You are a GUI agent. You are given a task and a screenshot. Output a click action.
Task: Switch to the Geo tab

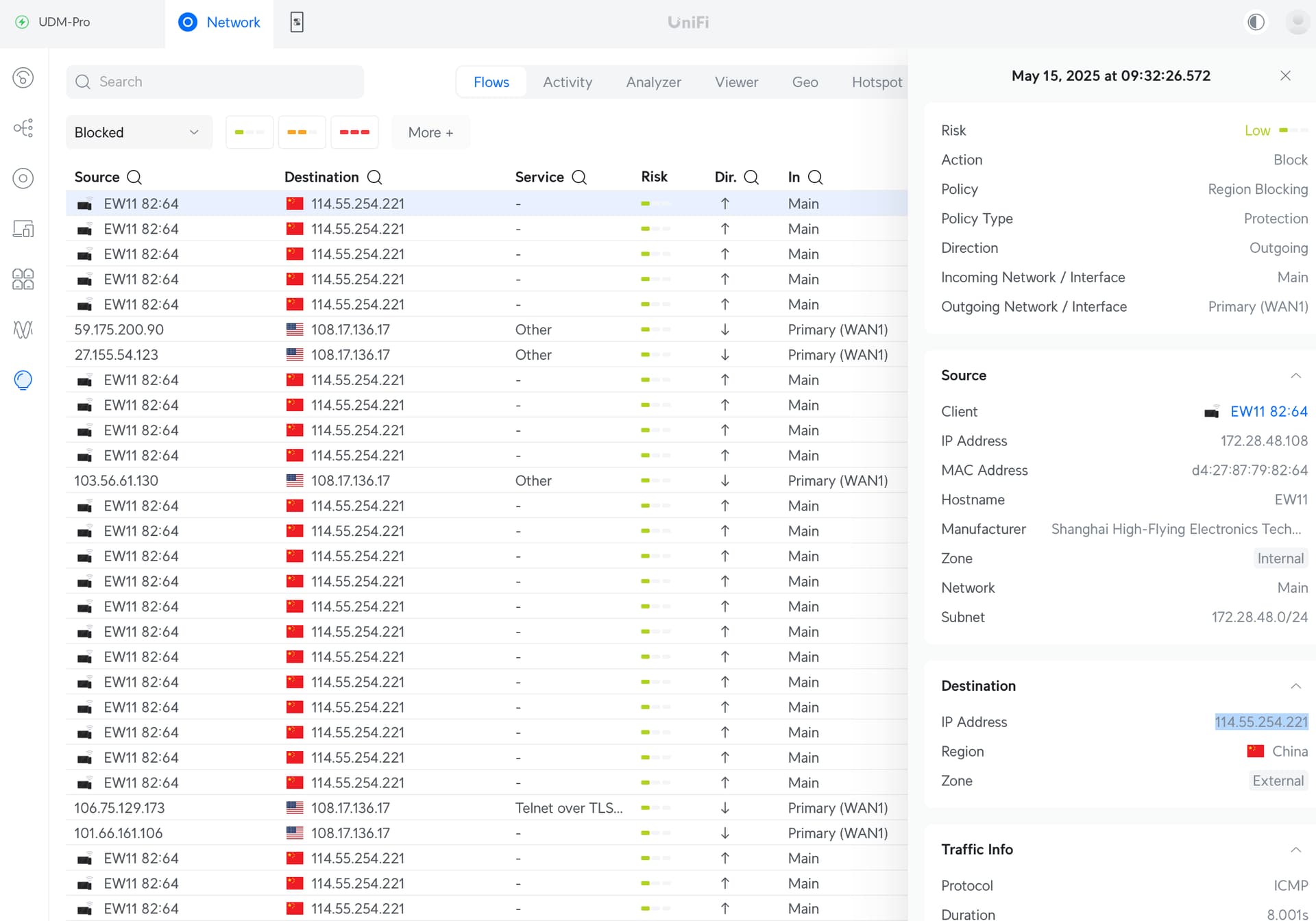coord(805,82)
